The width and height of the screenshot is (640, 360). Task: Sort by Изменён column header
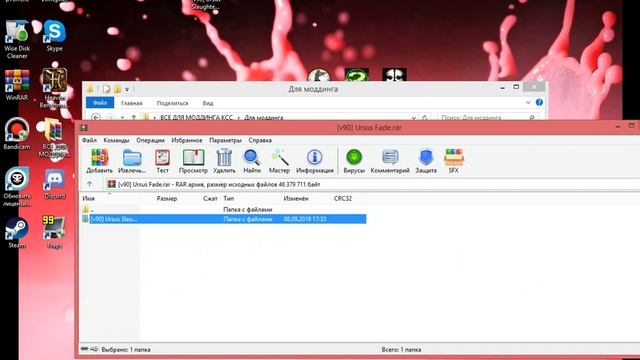(x=296, y=198)
